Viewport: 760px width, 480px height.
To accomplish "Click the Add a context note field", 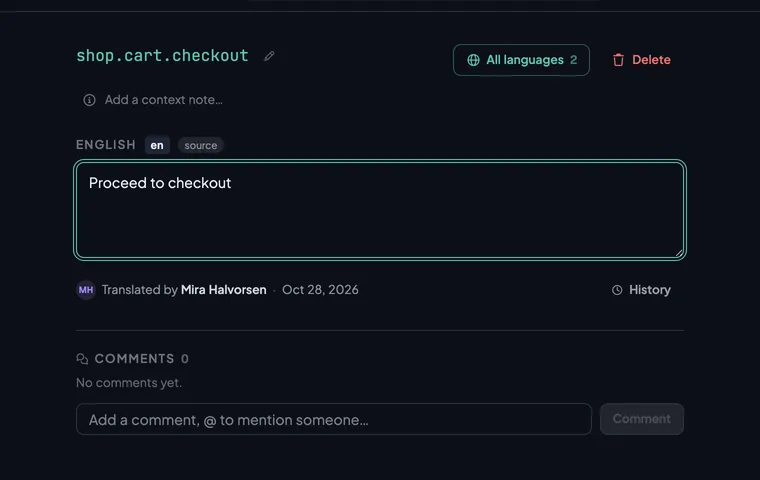I will click(163, 100).
